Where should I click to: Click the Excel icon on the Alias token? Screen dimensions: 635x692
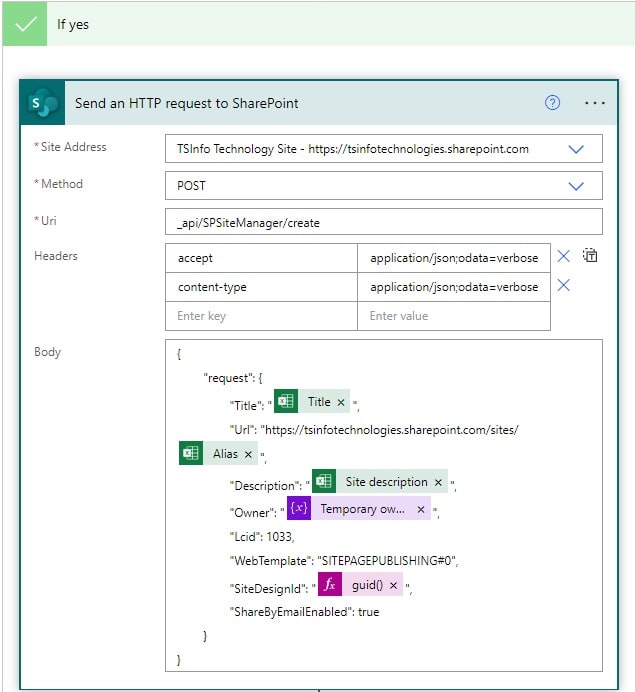pos(191,453)
